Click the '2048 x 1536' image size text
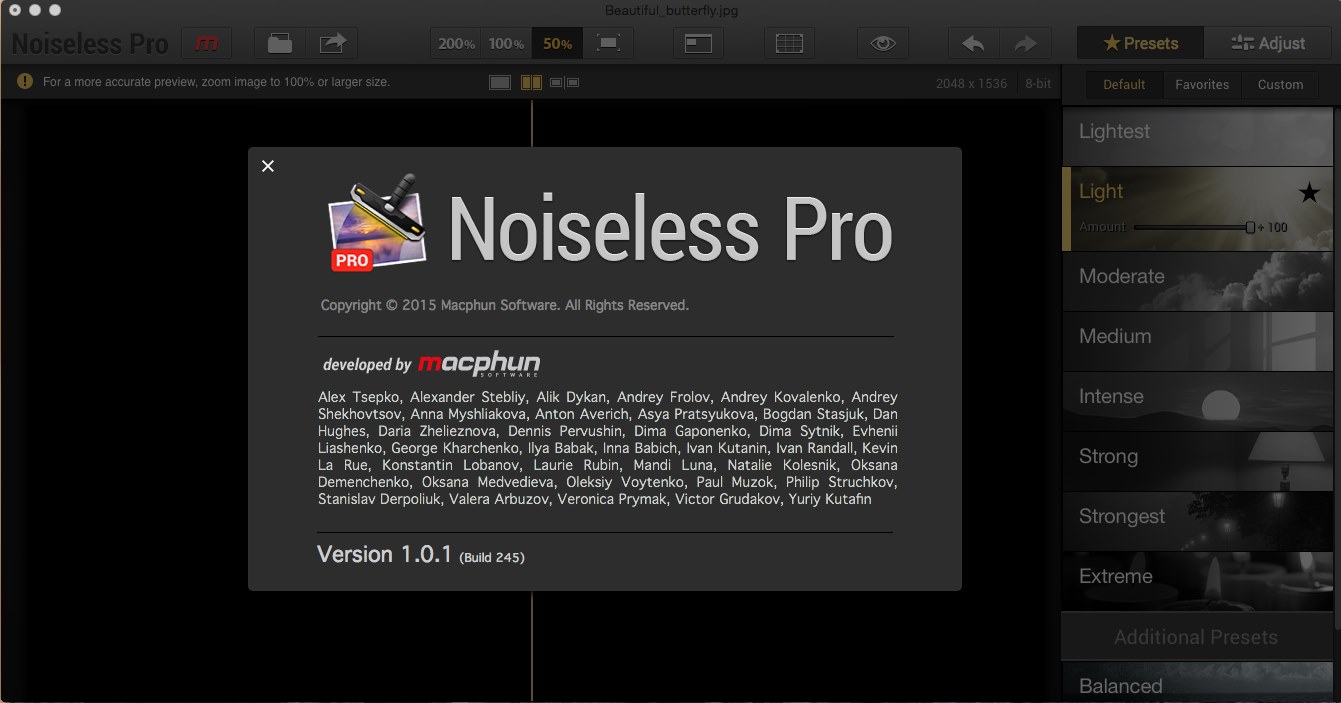The width and height of the screenshot is (1341, 703). (x=971, y=83)
